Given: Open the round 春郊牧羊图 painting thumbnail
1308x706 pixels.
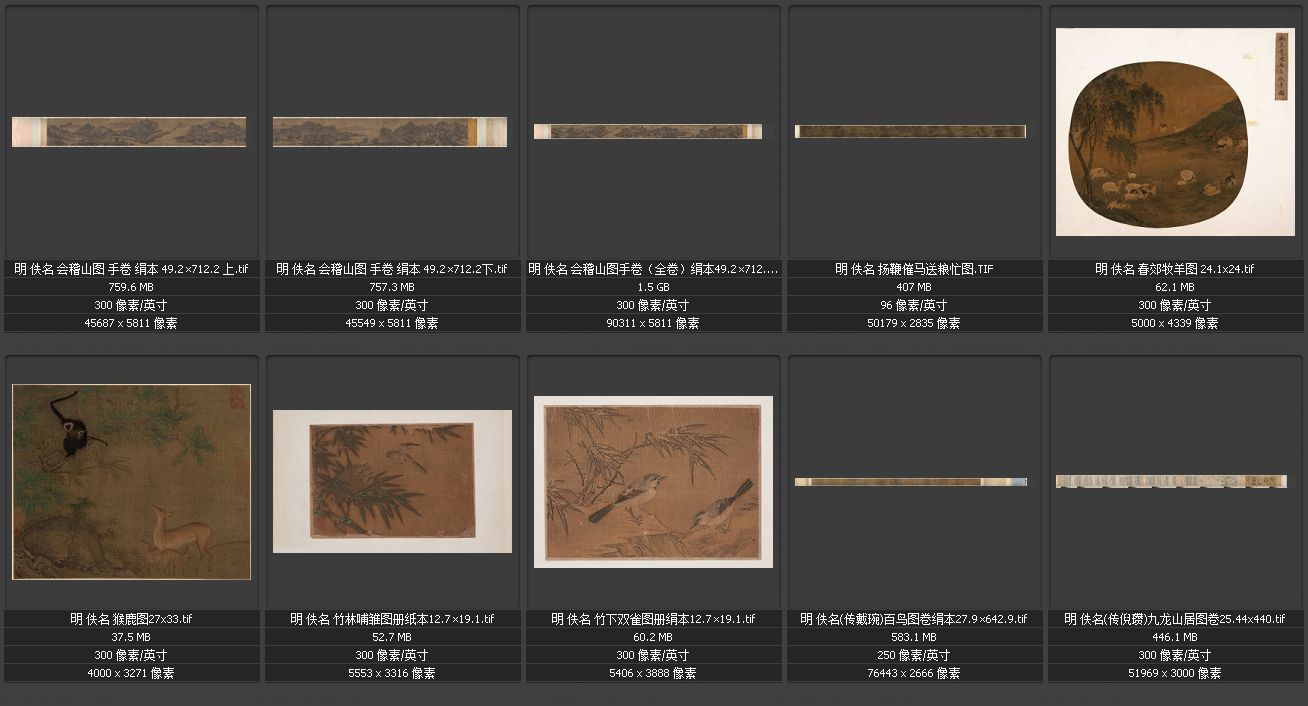Looking at the screenshot, I should click(1175, 133).
